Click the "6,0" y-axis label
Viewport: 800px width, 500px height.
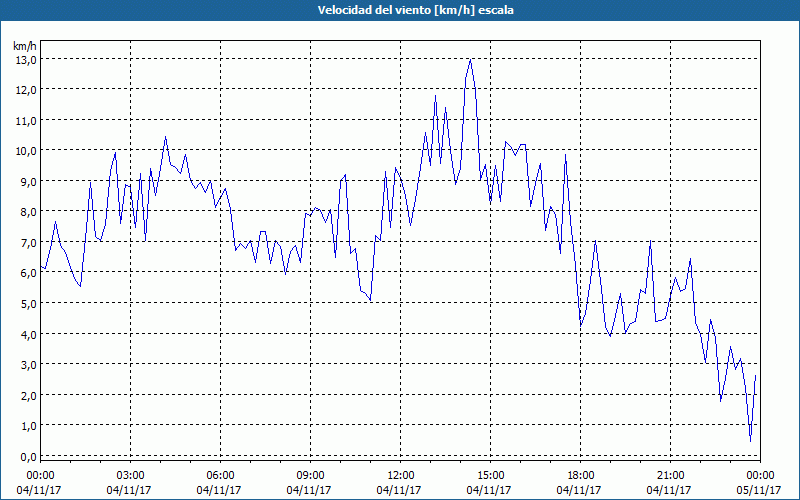coord(28,273)
